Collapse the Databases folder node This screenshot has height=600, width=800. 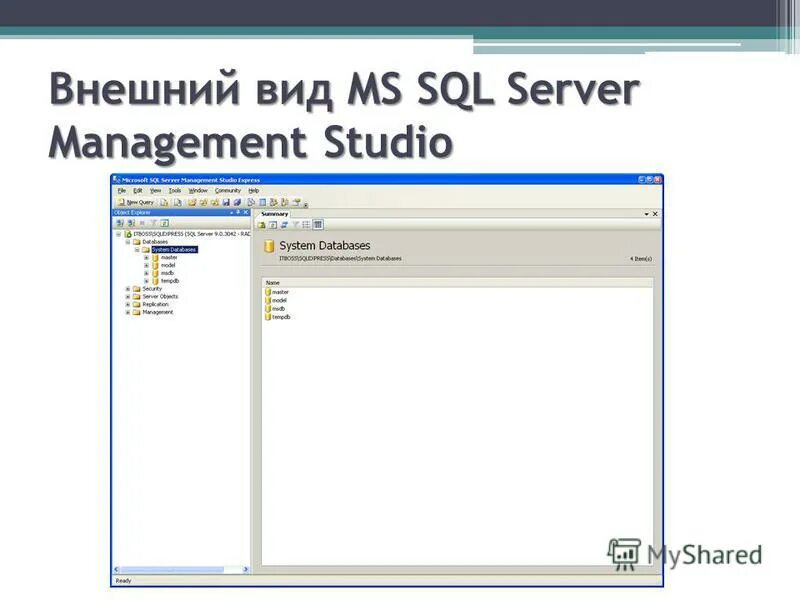128,242
